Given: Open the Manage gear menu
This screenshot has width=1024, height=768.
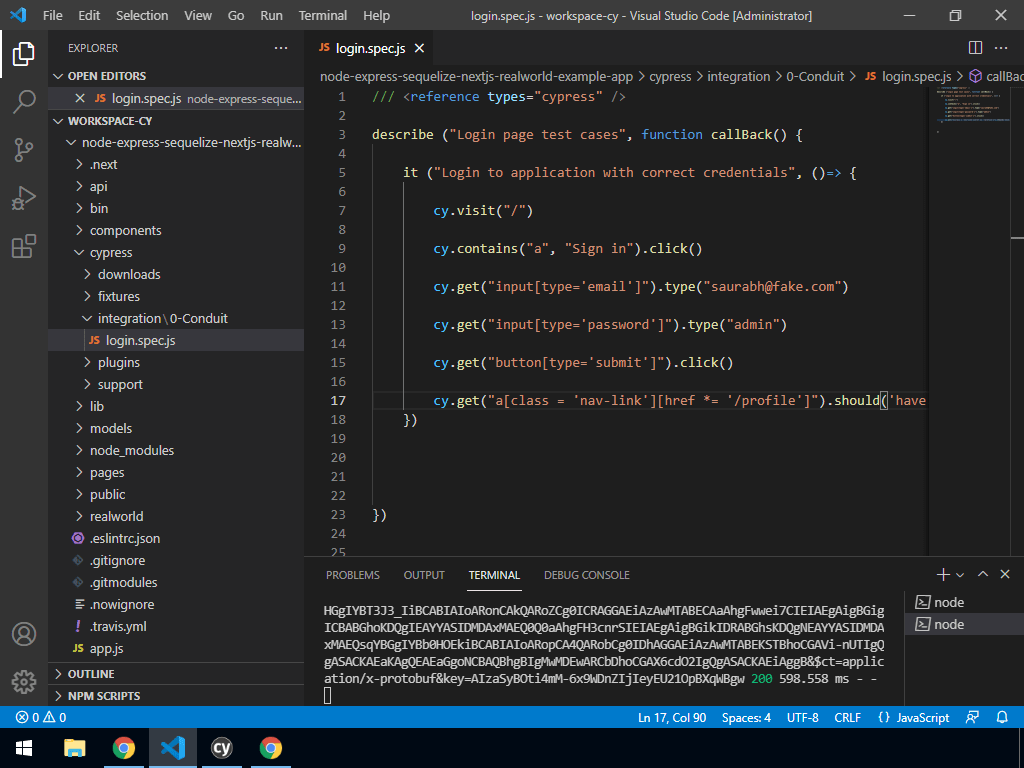Looking at the screenshot, I should 24,682.
